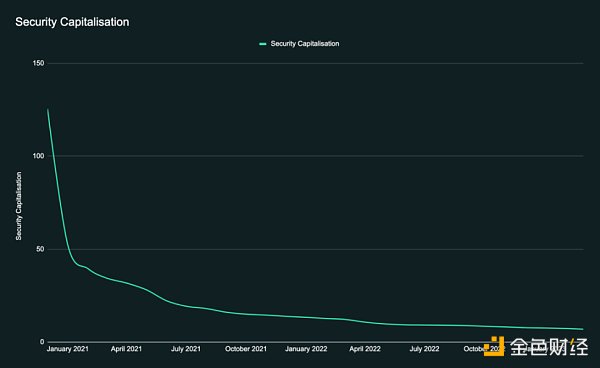The image size is (600, 368).
Task: Click the 100 y-axis label
Action: click(38, 156)
